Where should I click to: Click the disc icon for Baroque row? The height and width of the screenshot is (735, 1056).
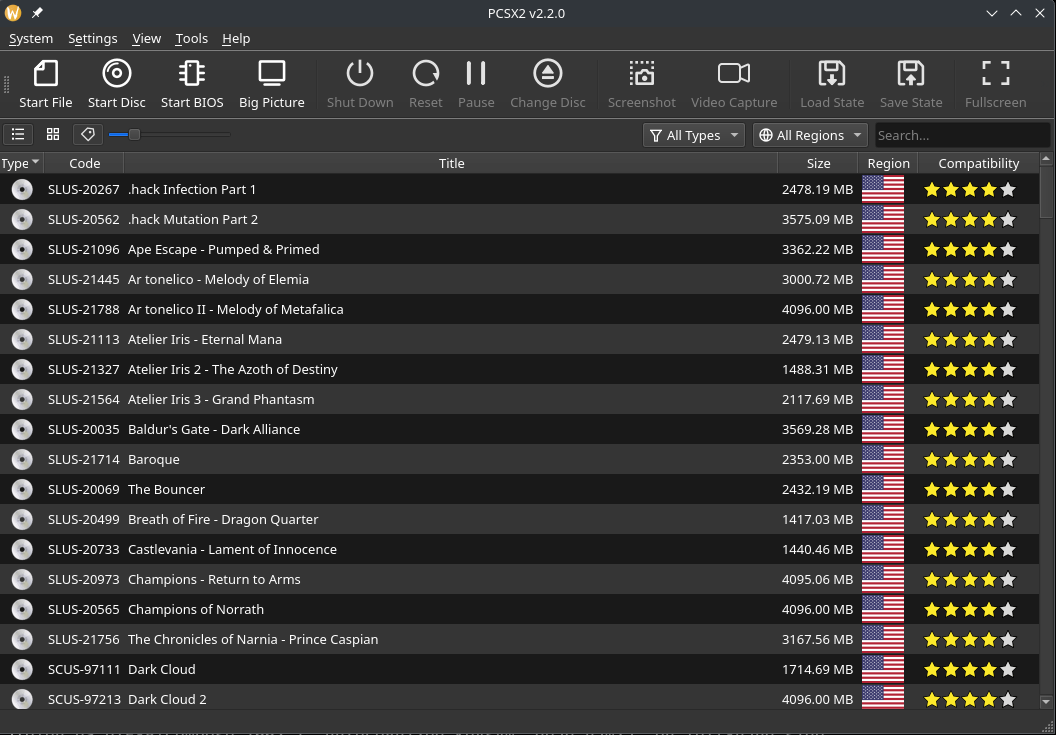[22, 459]
